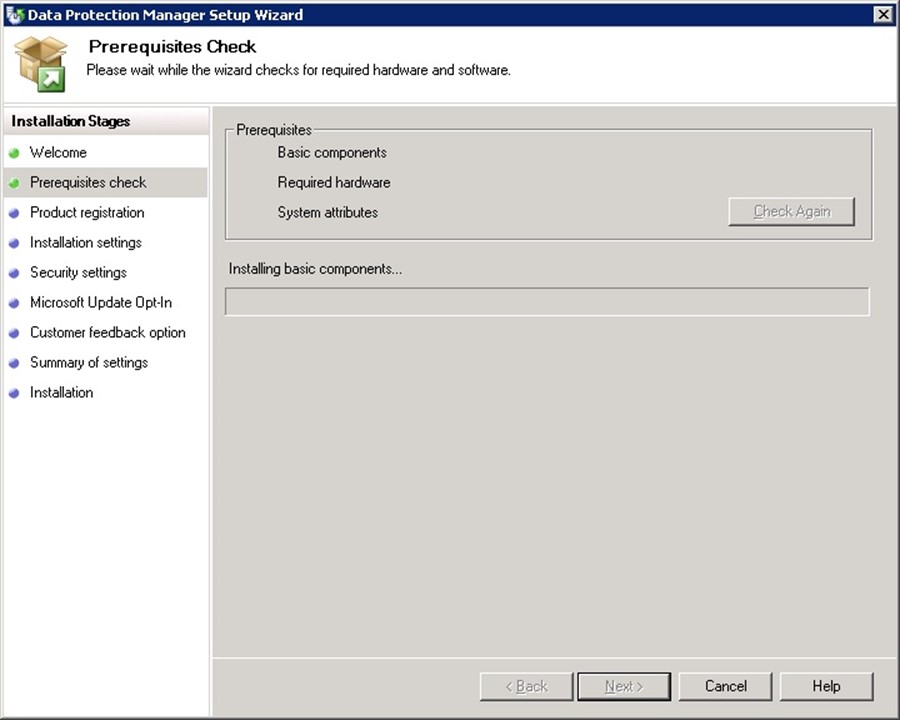The height and width of the screenshot is (720, 900).
Task: Click the Back button
Action: click(x=526, y=686)
